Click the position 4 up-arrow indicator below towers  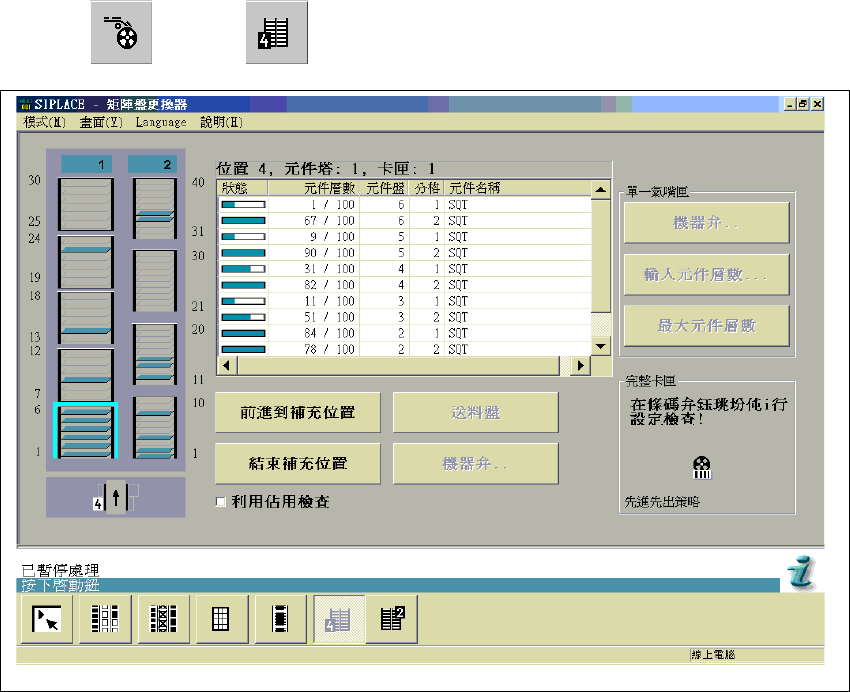coord(115,497)
